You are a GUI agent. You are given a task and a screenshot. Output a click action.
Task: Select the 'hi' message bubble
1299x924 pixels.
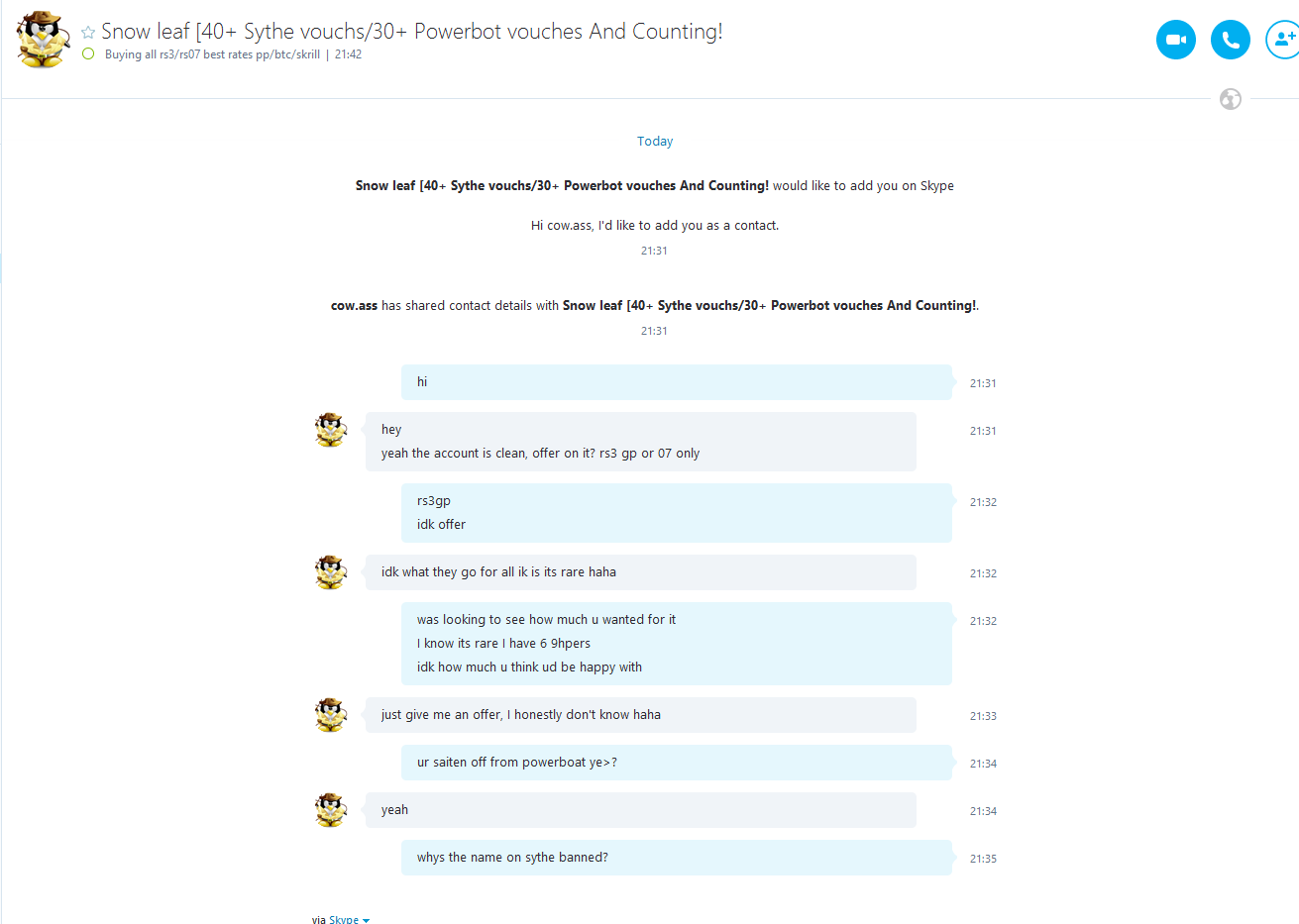coord(677,382)
